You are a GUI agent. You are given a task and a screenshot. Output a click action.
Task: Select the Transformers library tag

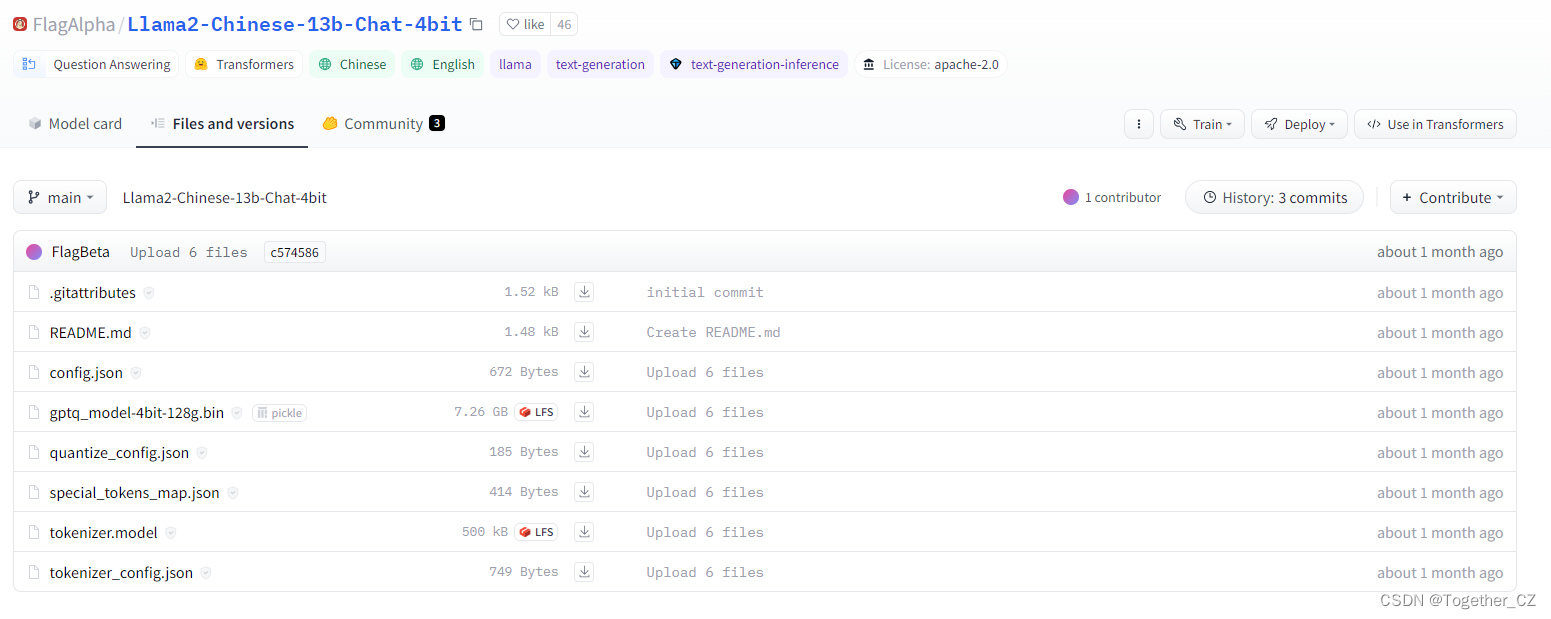coord(244,64)
